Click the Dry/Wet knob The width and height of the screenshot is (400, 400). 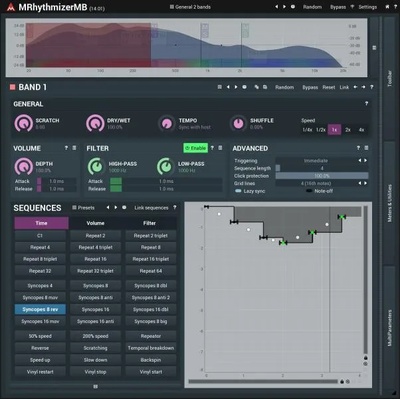(x=95, y=123)
